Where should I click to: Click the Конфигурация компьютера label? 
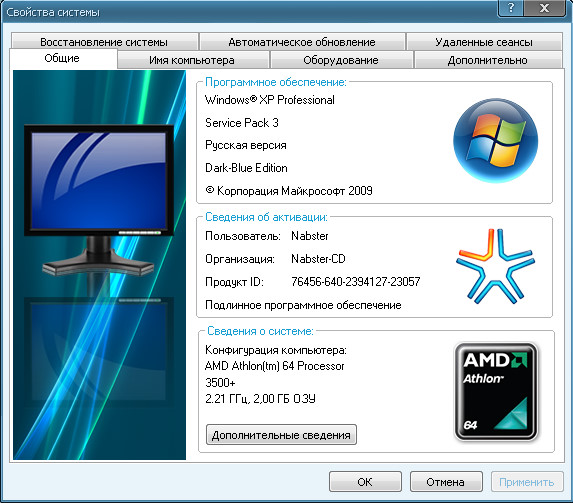pos(276,350)
